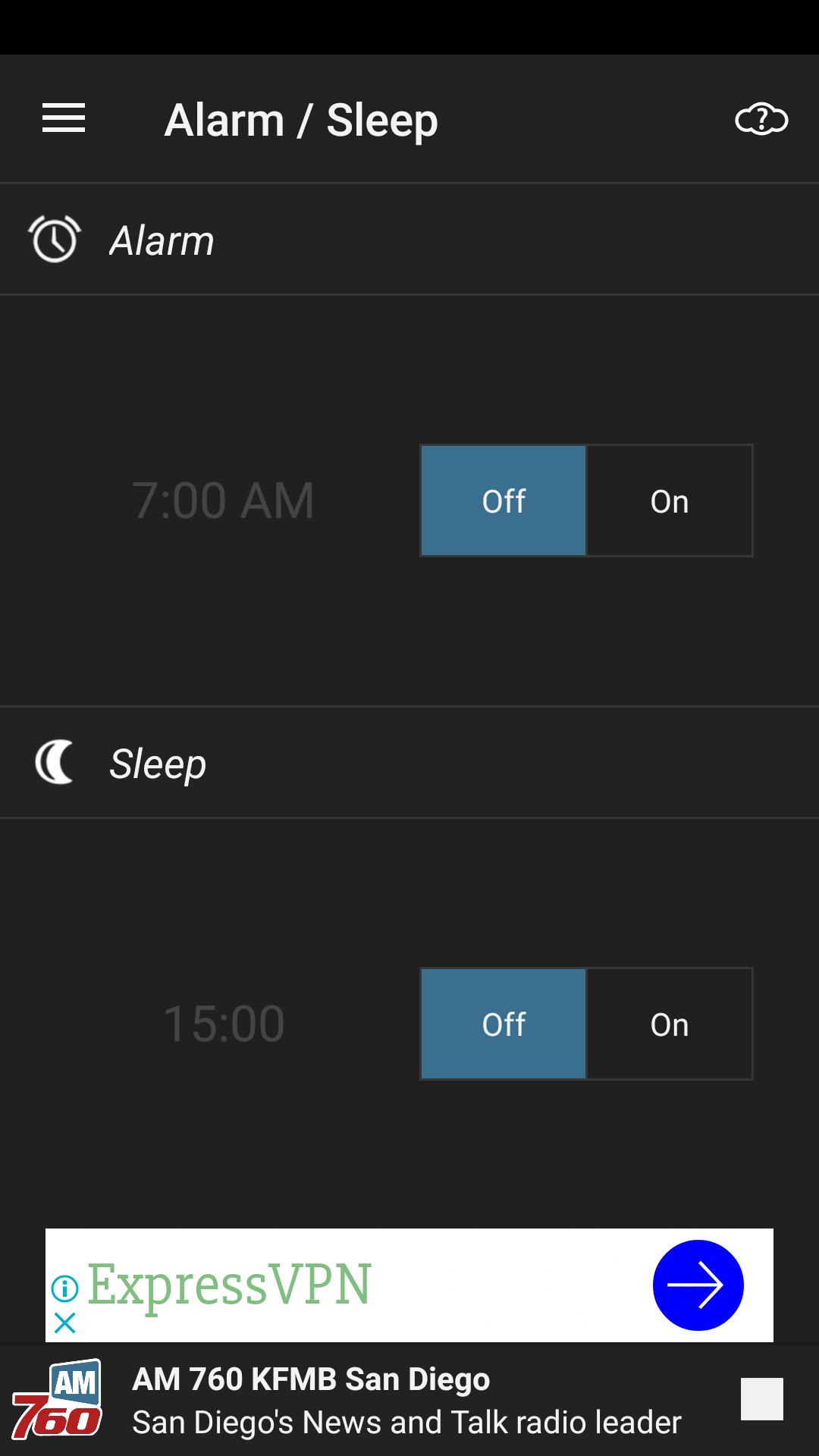Open the ExpressVPN ad arrow button
Image resolution: width=819 pixels, height=1456 pixels.
[698, 1285]
